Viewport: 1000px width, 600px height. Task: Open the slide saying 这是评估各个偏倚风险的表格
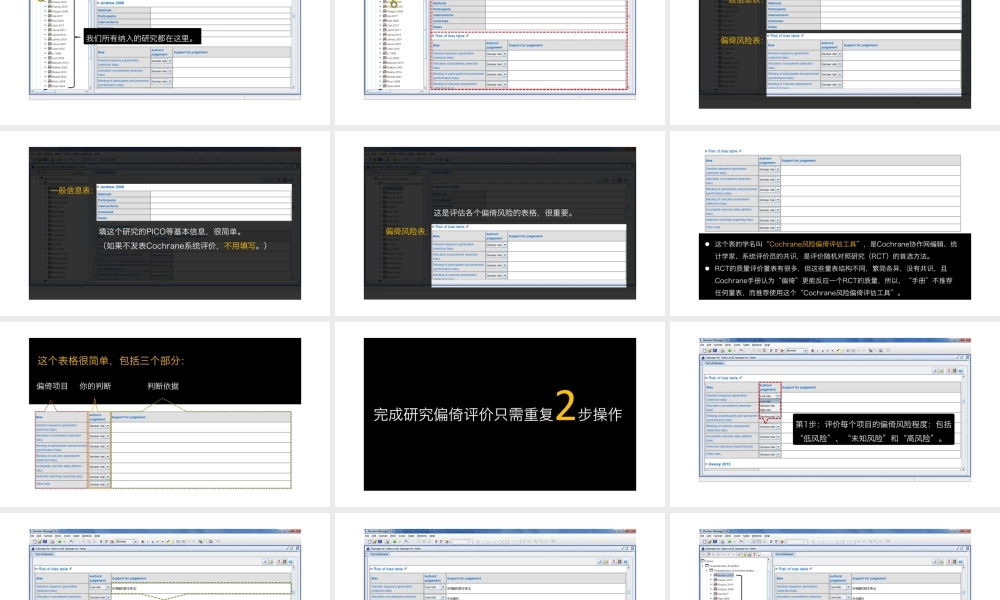point(500,223)
